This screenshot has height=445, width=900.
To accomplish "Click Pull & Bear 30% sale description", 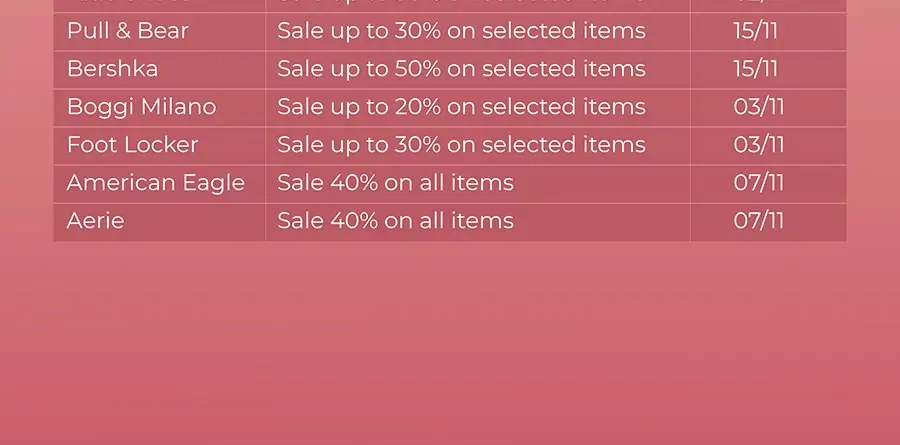I will 461,31.
